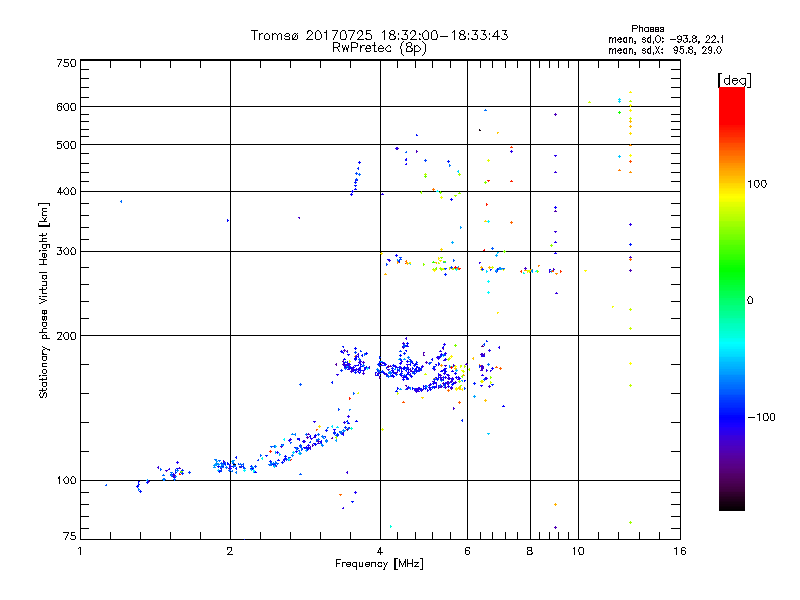The height and width of the screenshot is (600, 800).
Task: Click the 16 MHz frequency tick label
Action: point(680,551)
